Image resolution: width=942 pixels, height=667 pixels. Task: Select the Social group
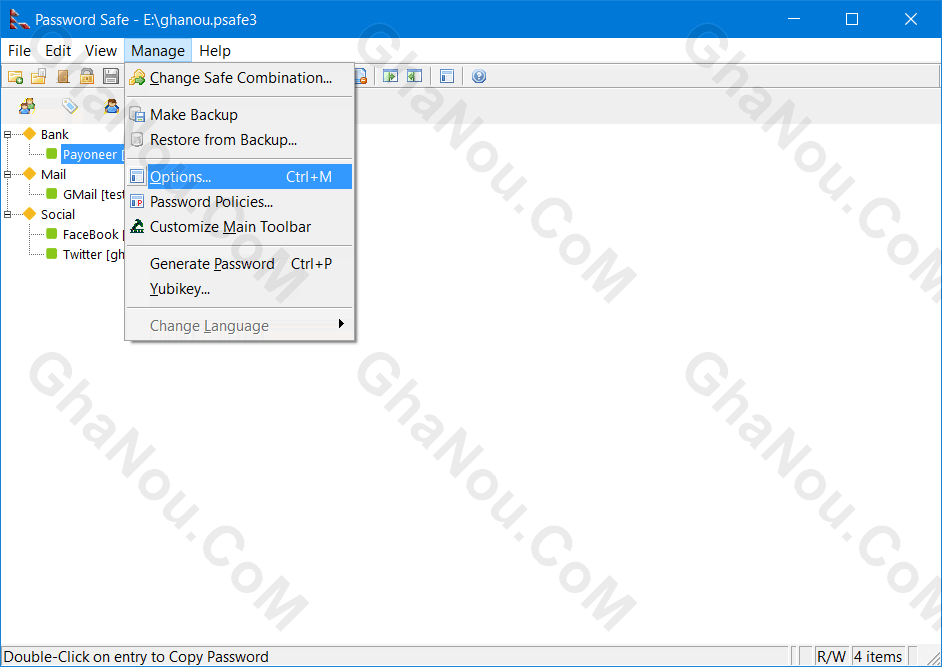58,215
